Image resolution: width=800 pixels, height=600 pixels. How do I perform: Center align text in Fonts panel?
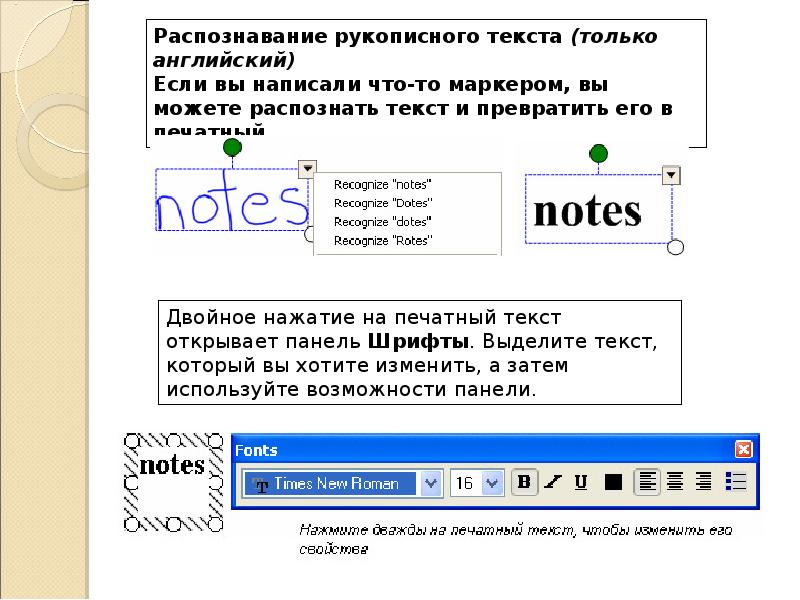(675, 483)
